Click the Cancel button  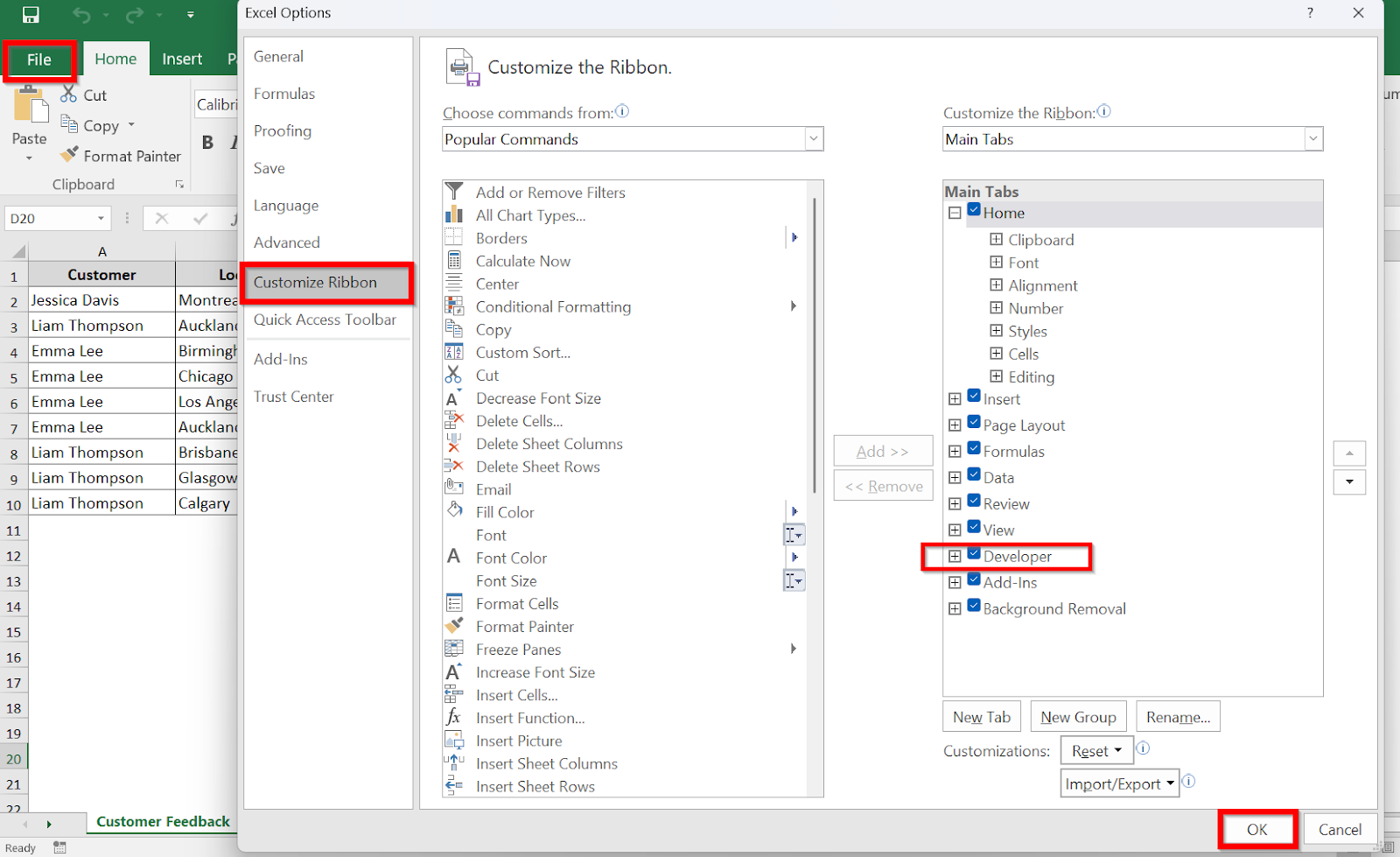tap(1340, 829)
